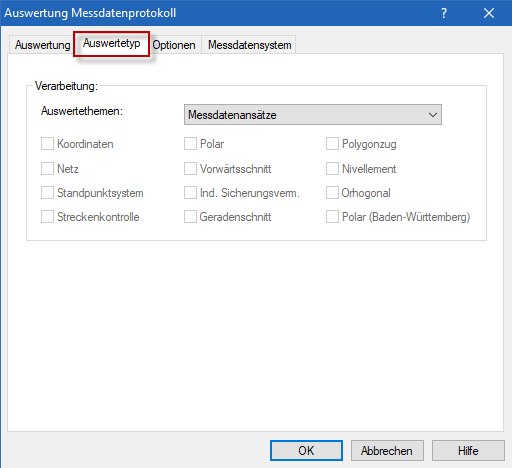The height and width of the screenshot is (468, 512).
Task: Check the Polygonzug option
Action: point(332,144)
